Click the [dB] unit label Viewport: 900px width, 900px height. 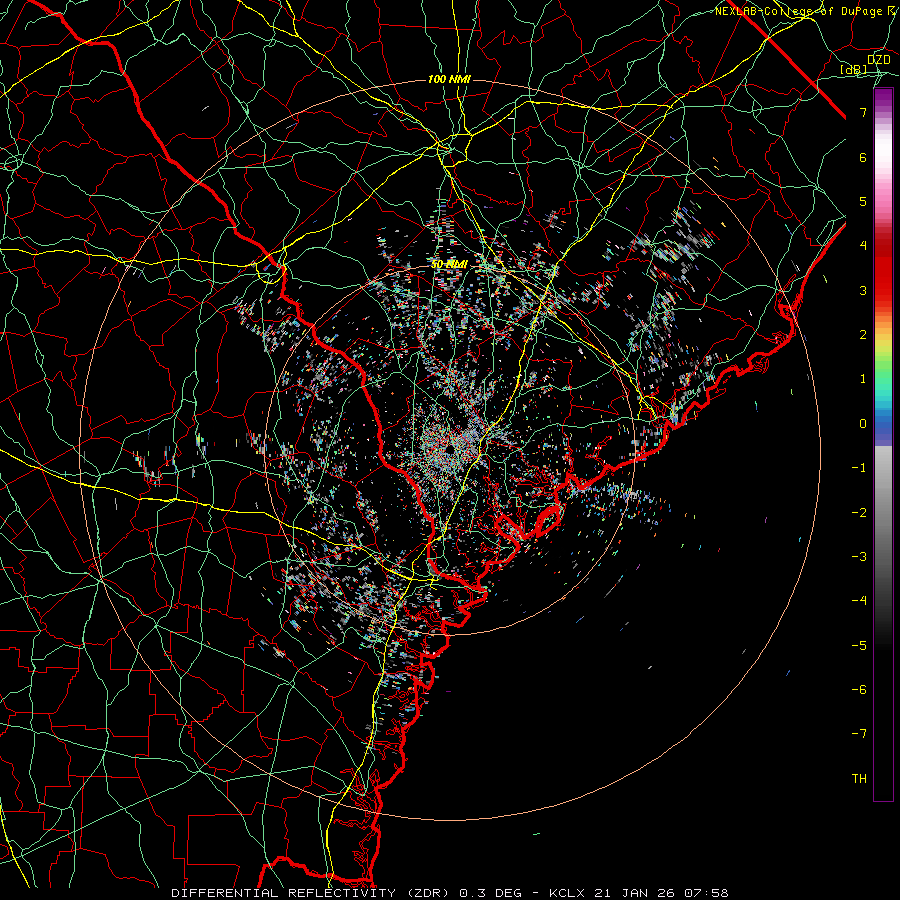854,70
